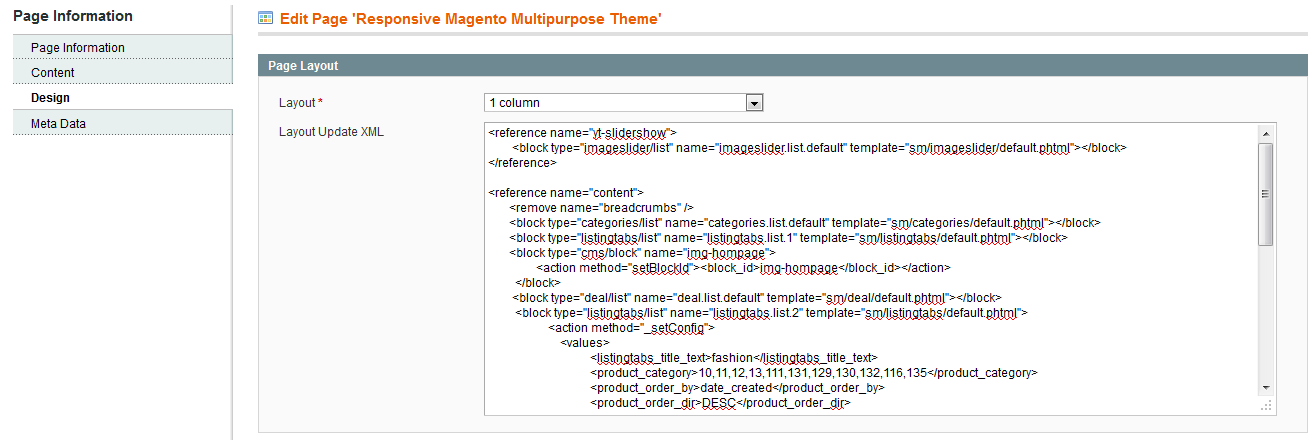The image size is (1311, 440).
Task: Click the 'Layout Update XML' label
Action: pyautogui.click(x=331, y=132)
